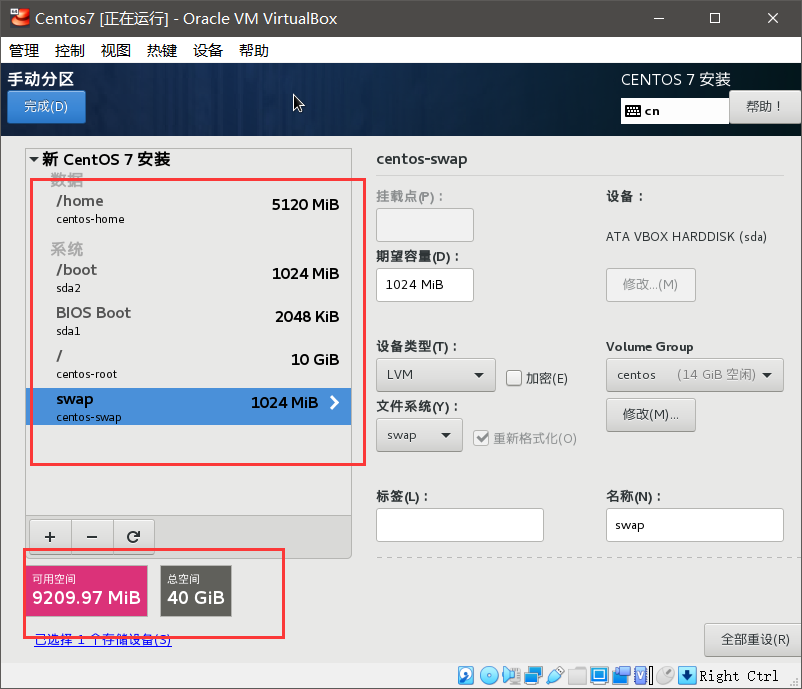Viewport: 802px width, 689px height.
Task: Open the 文件系统 swap dropdown
Action: (419, 435)
